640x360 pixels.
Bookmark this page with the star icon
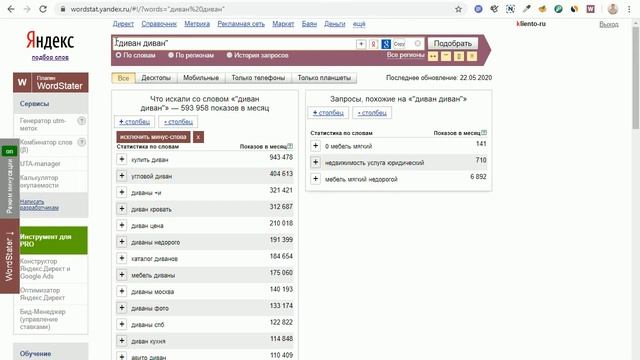tap(458, 9)
